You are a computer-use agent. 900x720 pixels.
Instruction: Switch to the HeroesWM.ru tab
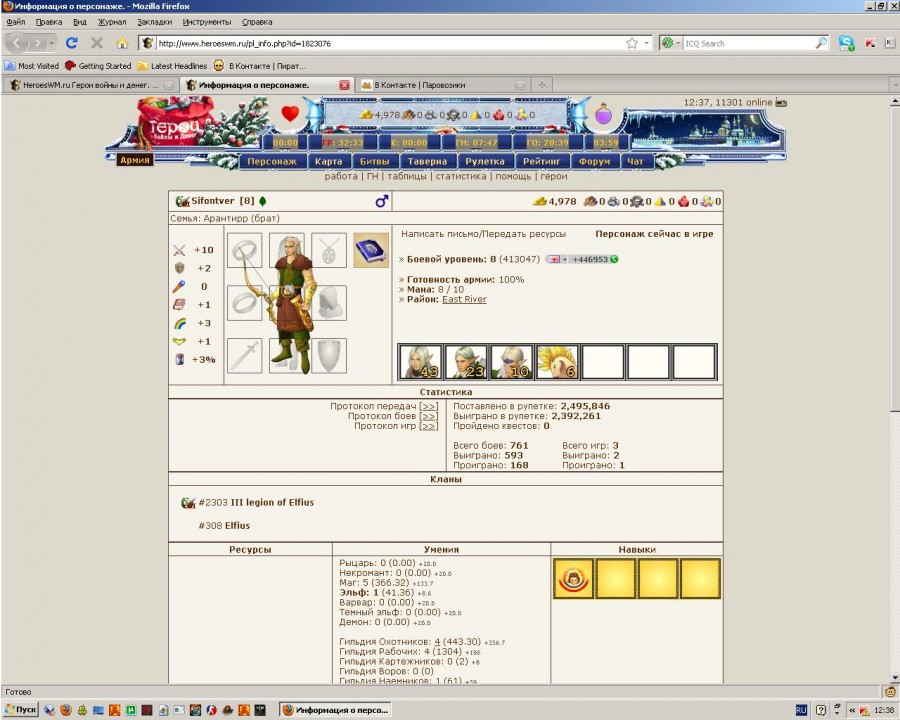click(x=92, y=85)
